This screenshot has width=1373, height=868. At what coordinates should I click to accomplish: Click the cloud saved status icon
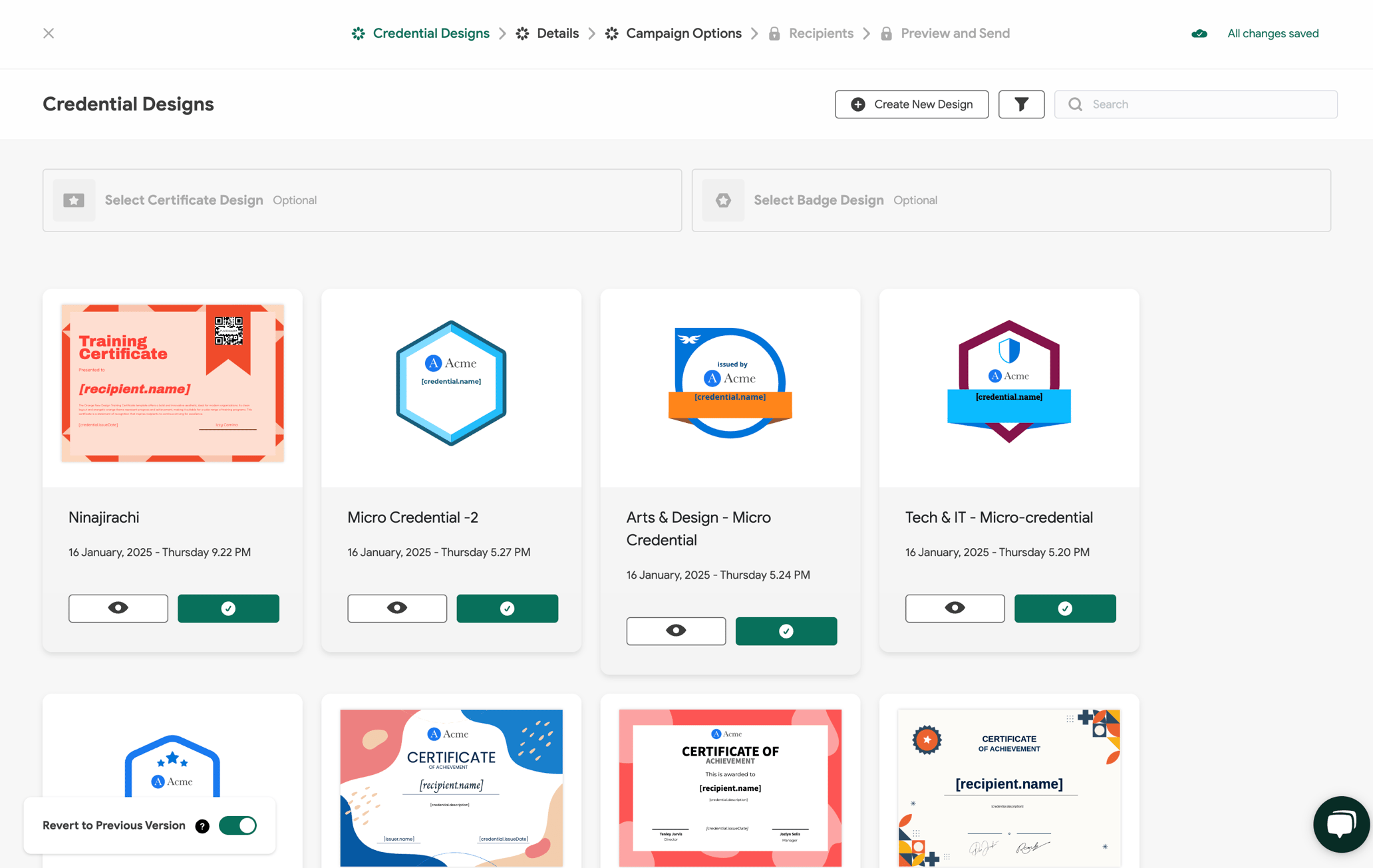click(x=1199, y=33)
